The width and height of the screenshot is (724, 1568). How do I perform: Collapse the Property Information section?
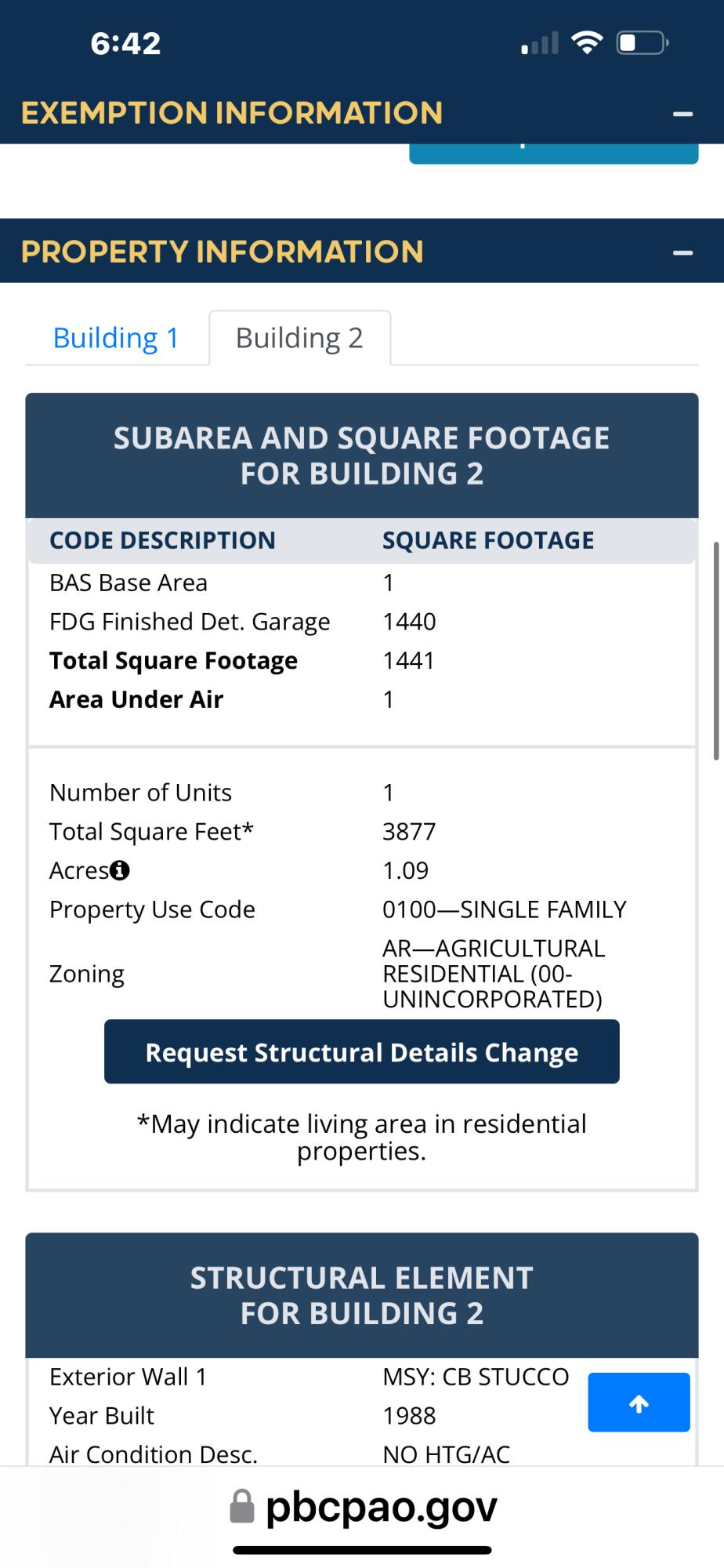click(682, 252)
